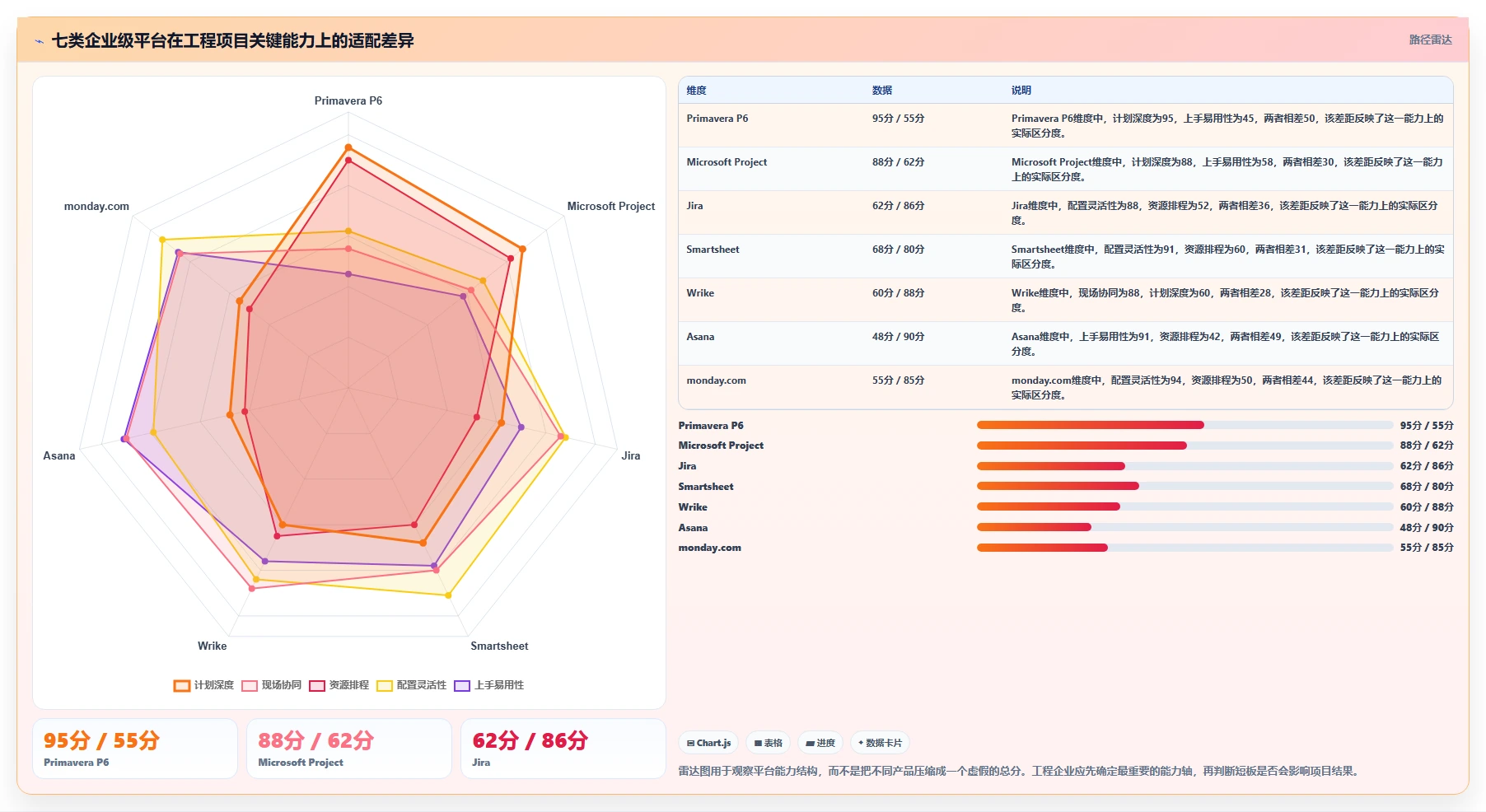Click the 说明 table column header
The width and height of the screenshot is (1486, 812).
(x=1021, y=91)
